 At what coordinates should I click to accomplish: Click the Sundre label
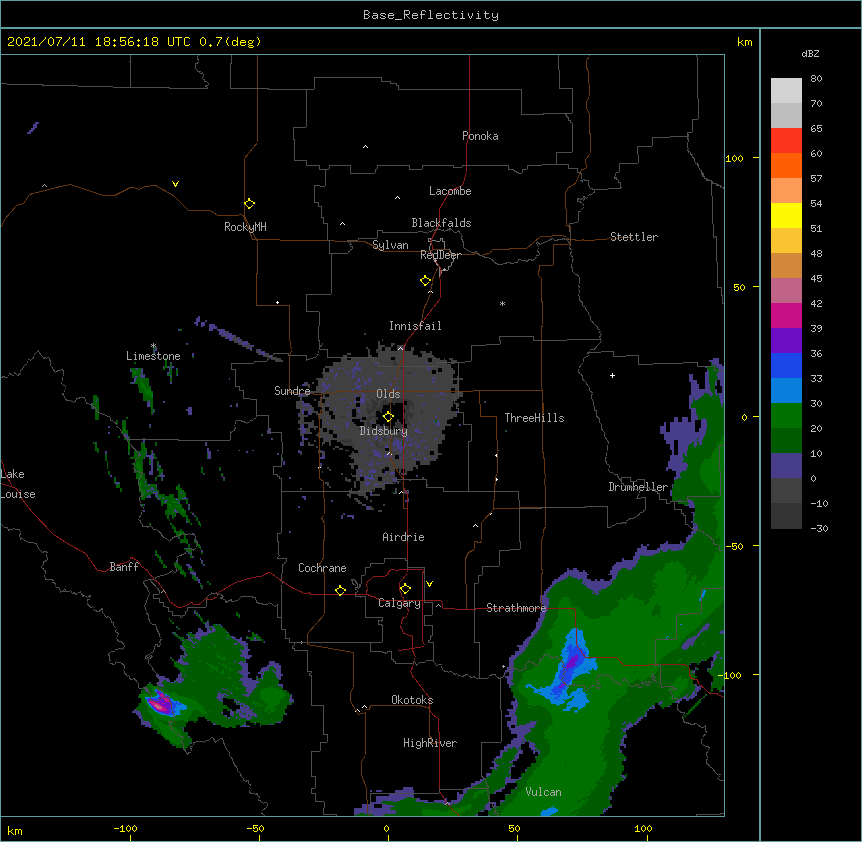click(292, 391)
